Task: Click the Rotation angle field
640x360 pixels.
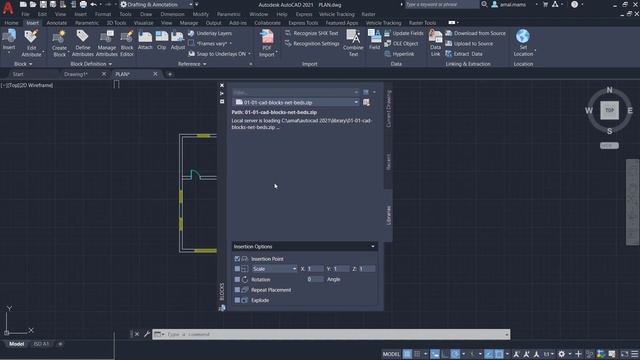Action: (x=315, y=280)
